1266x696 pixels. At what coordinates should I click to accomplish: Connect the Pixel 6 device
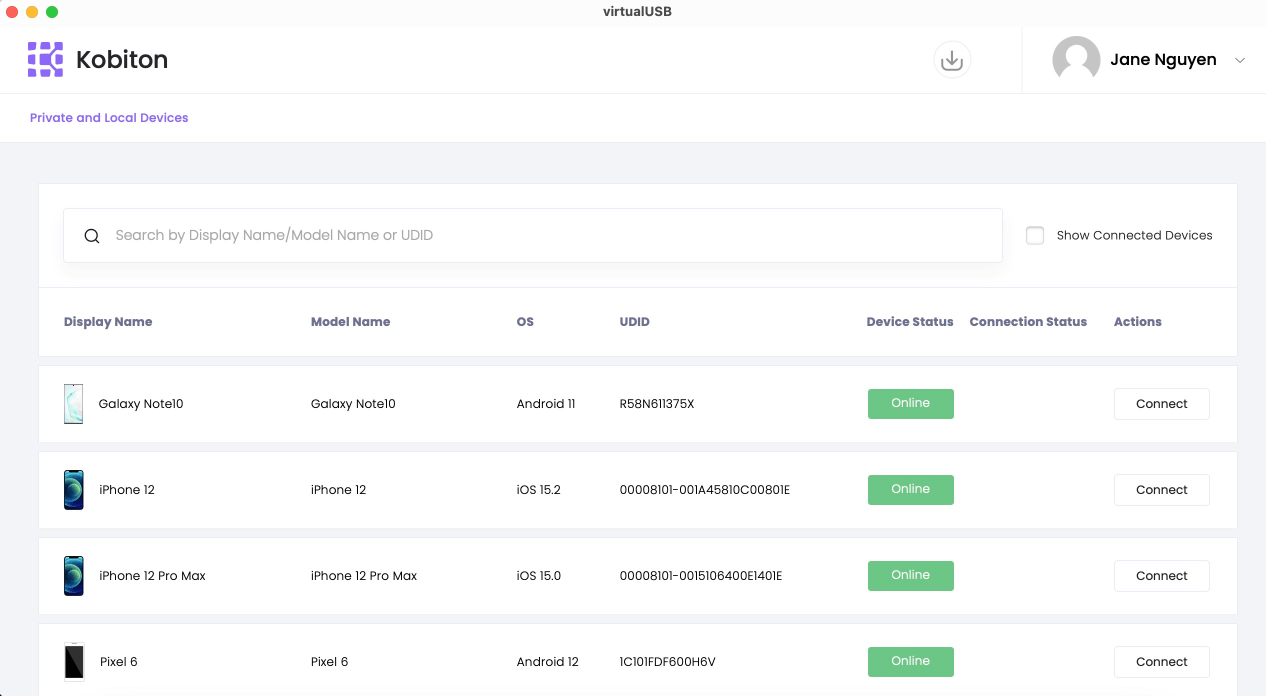pyautogui.click(x=1162, y=662)
